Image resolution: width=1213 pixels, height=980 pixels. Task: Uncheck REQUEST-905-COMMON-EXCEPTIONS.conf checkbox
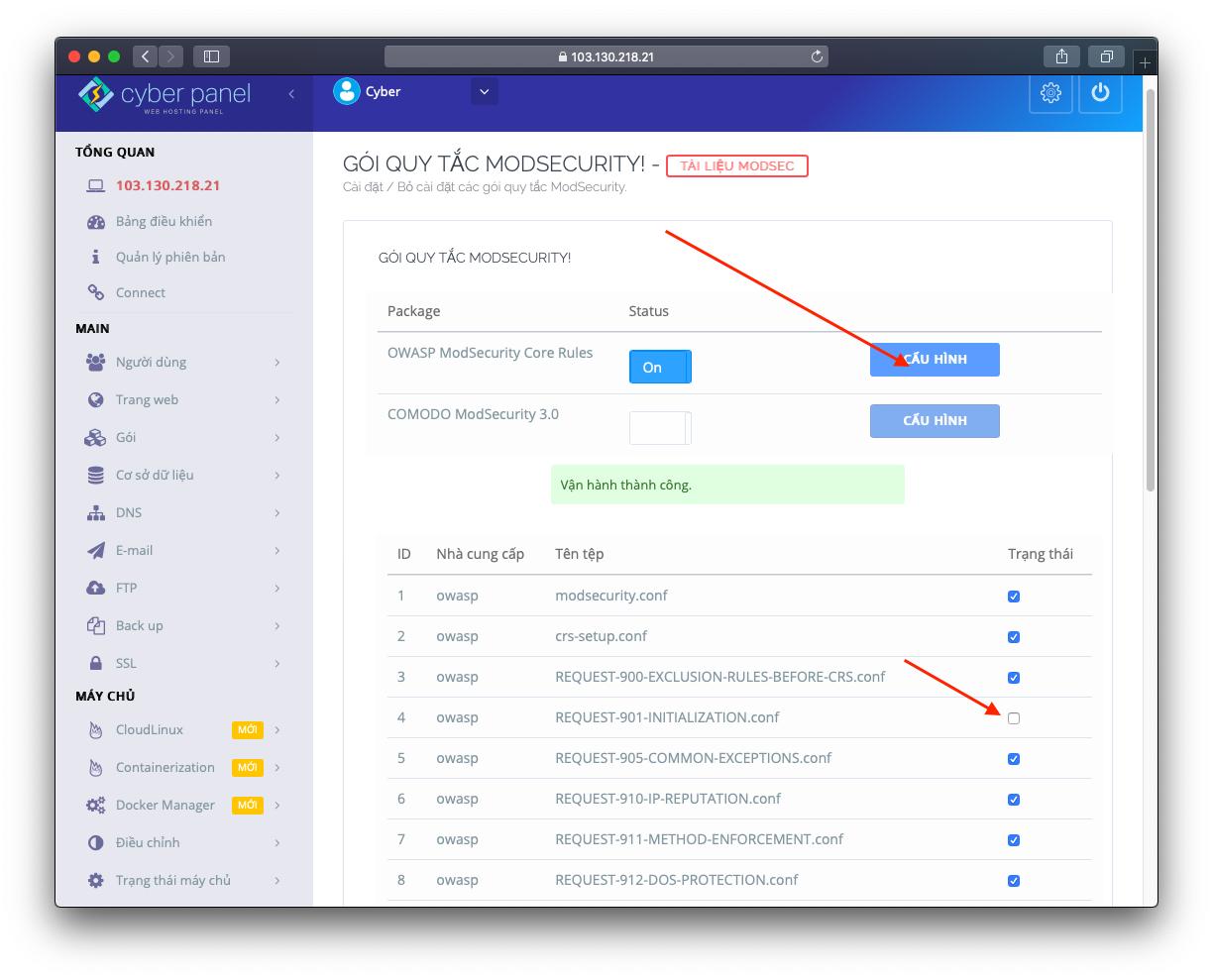pos(1014,759)
